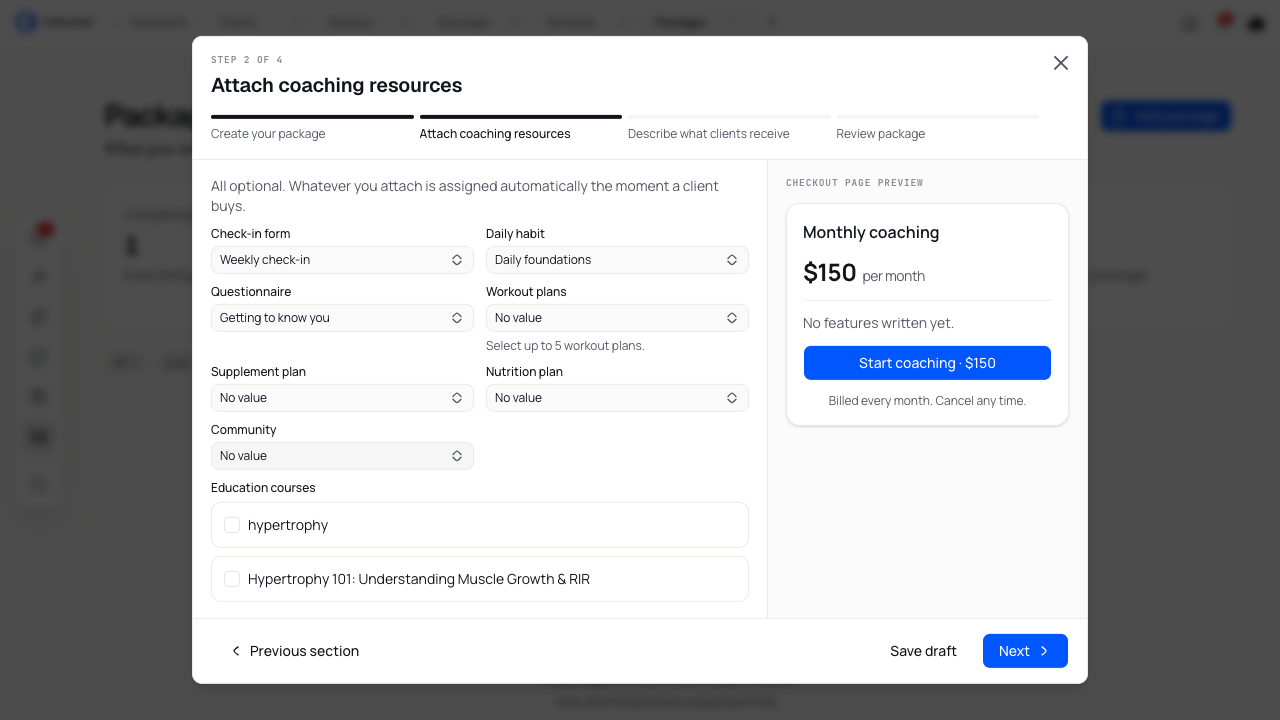This screenshot has height=720, width=1280.
Task: Jump to Review package step
Action: point(937,129)
